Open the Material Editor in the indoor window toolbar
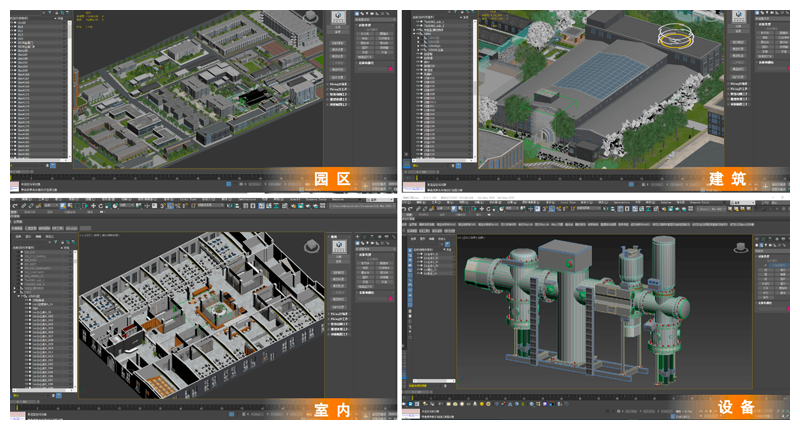The height and width of the screenshot is (430, 800). [x=285, y=206]
